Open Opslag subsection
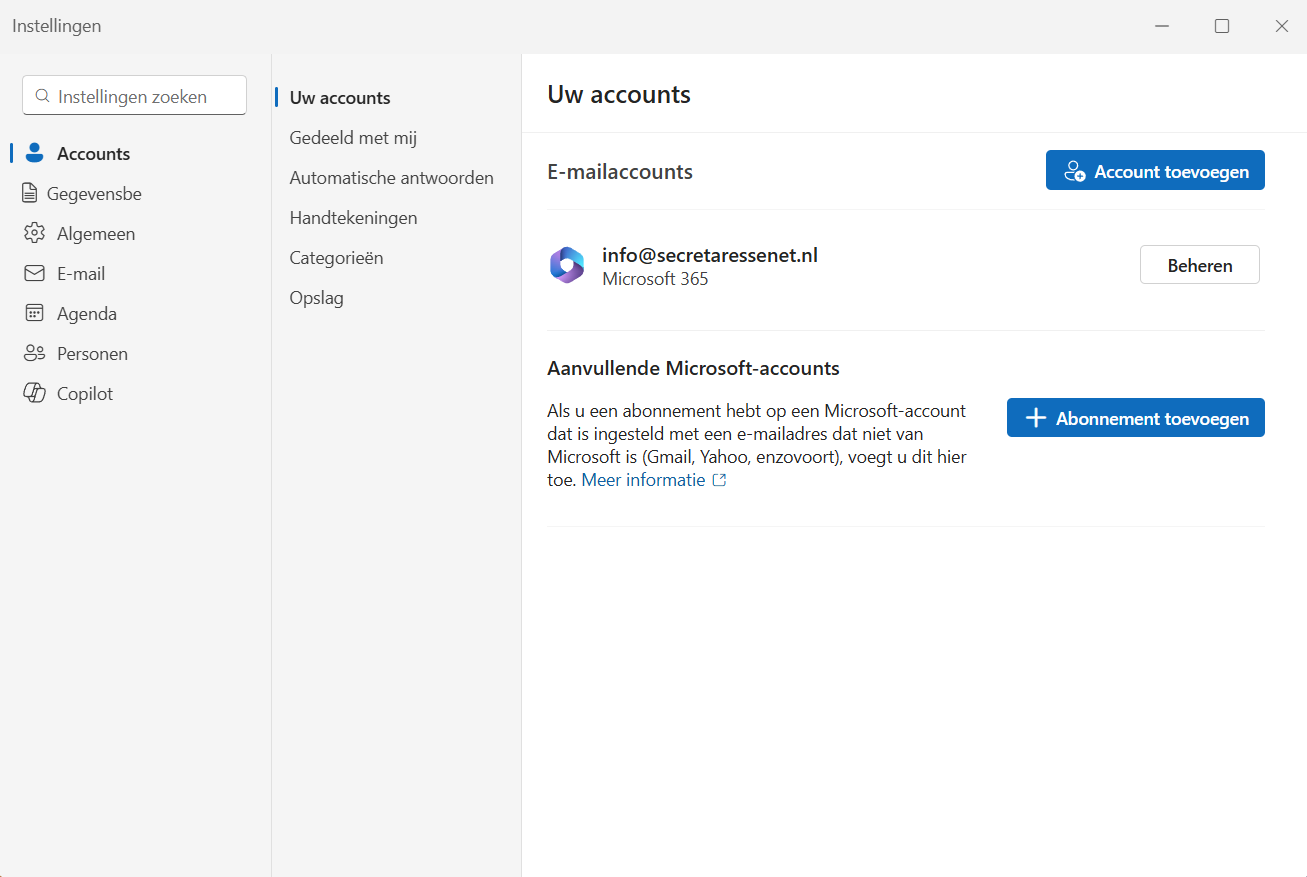1307x877 pixels. (x=316, y=298)
